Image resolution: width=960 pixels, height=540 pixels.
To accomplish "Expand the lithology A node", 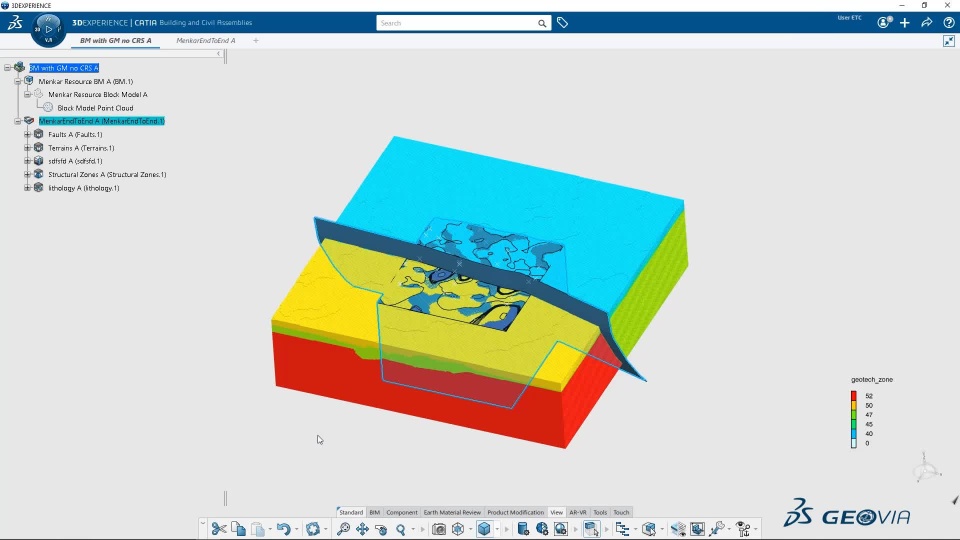I will pyautogui.click(x=28, y=188).
